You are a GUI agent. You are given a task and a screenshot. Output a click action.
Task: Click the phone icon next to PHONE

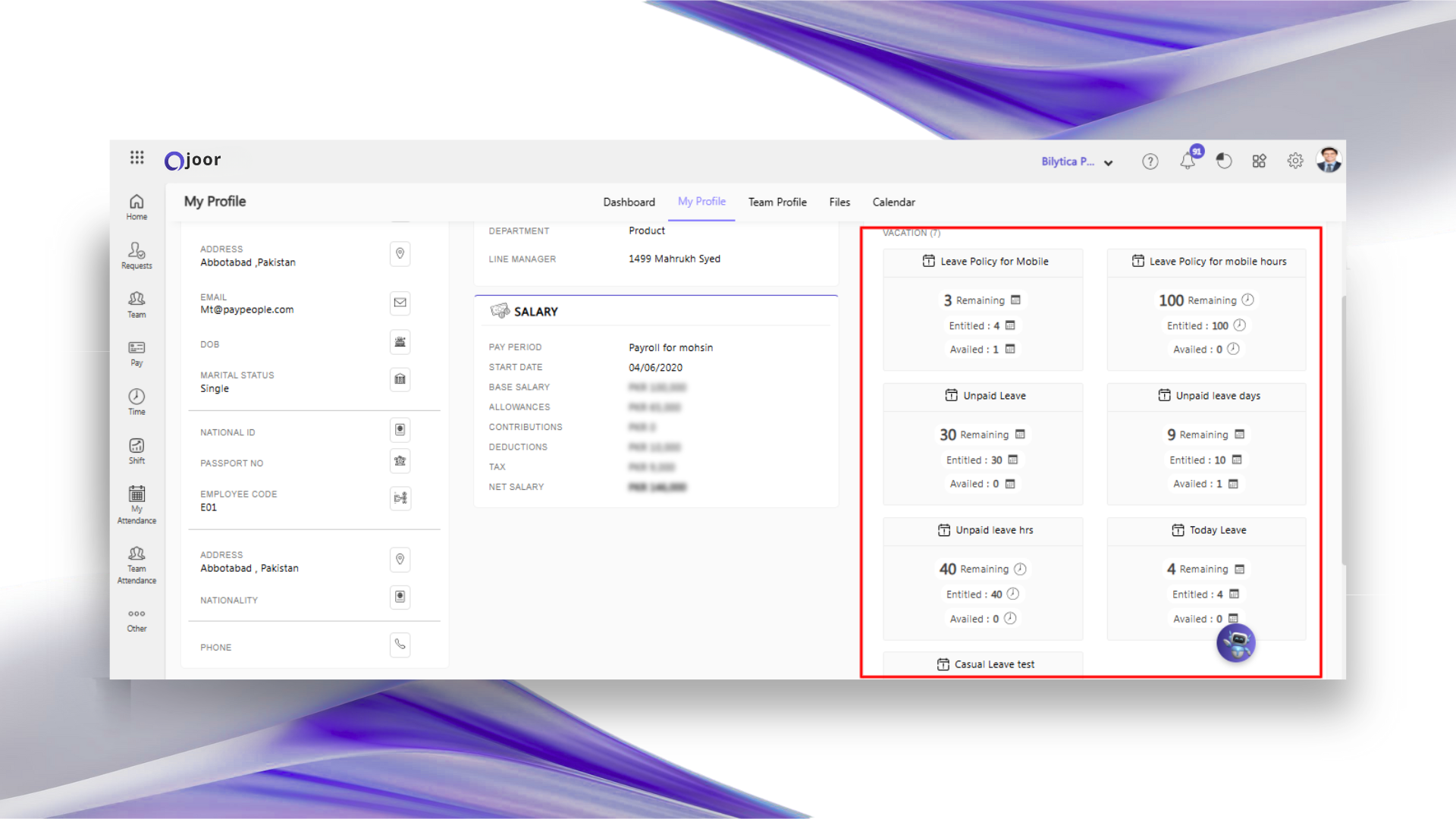(x=400, y=645)
